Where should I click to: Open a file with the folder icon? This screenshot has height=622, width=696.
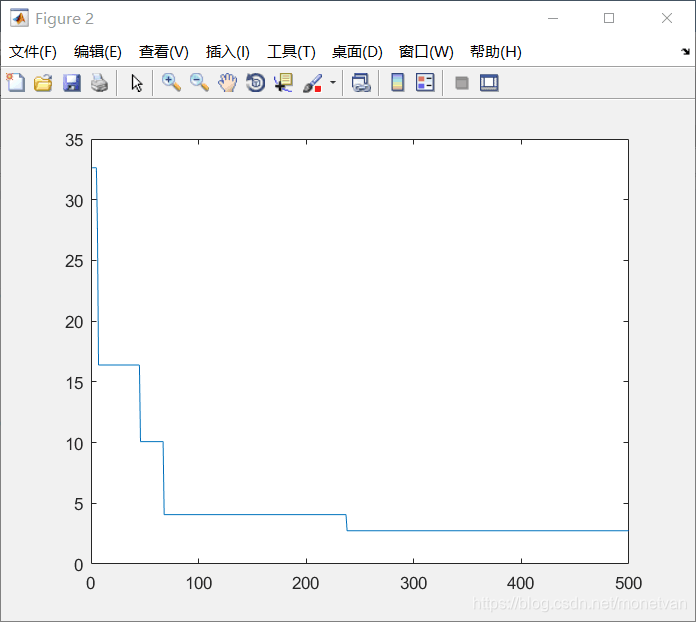tap(43, 83)
